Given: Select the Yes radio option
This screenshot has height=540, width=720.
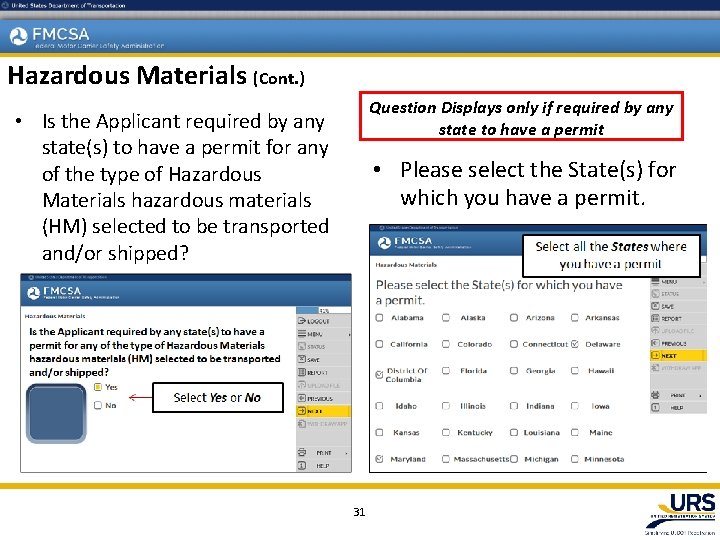Looking at the screenshot, I should coord(98,387).
